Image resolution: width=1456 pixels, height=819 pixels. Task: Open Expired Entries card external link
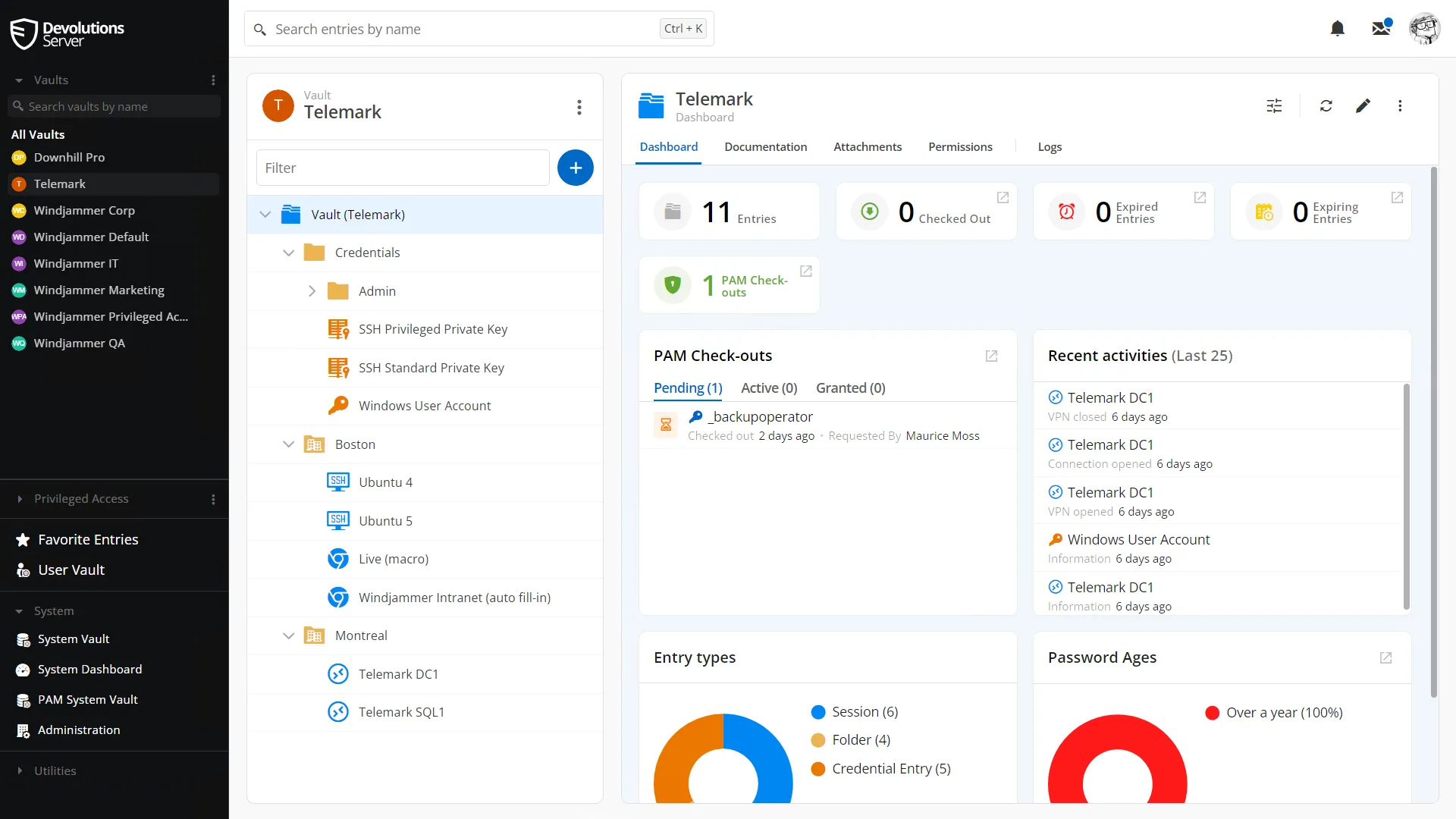pyautogui.click(x=1200, y=198)
